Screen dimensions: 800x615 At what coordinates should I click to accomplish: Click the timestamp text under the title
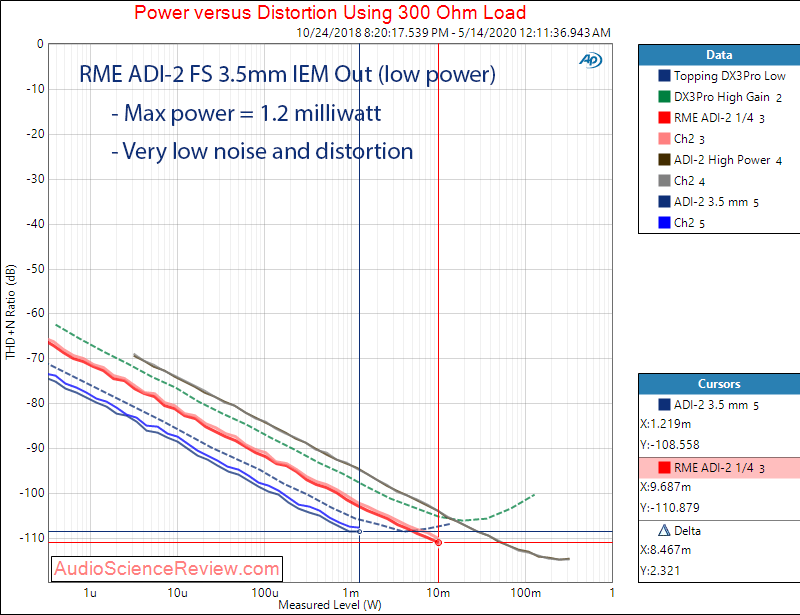point(453,33)
